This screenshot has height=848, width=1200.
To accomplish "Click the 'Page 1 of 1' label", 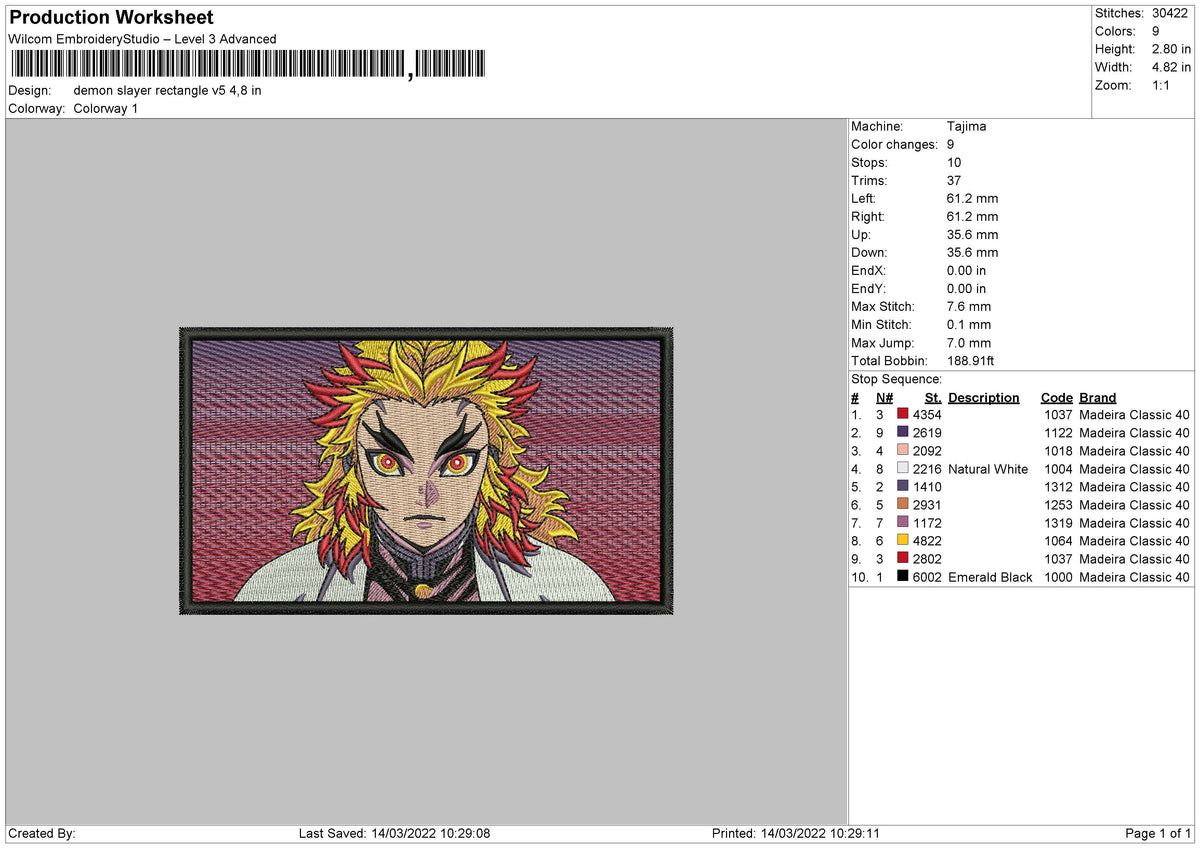I will coord(1158,833).
